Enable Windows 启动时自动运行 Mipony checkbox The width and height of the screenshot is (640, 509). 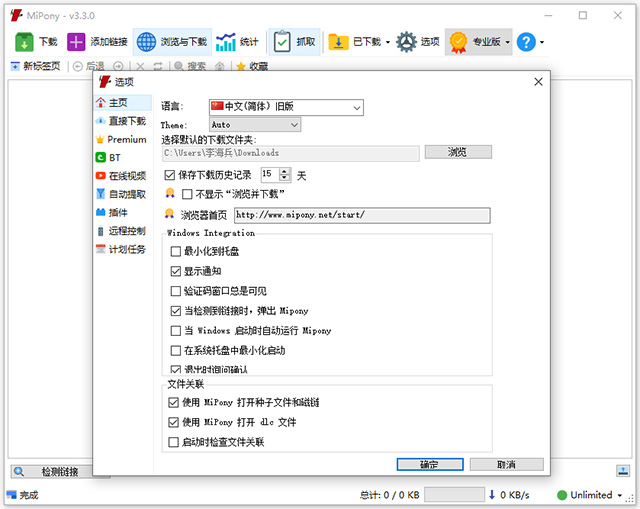click(176, 331)
